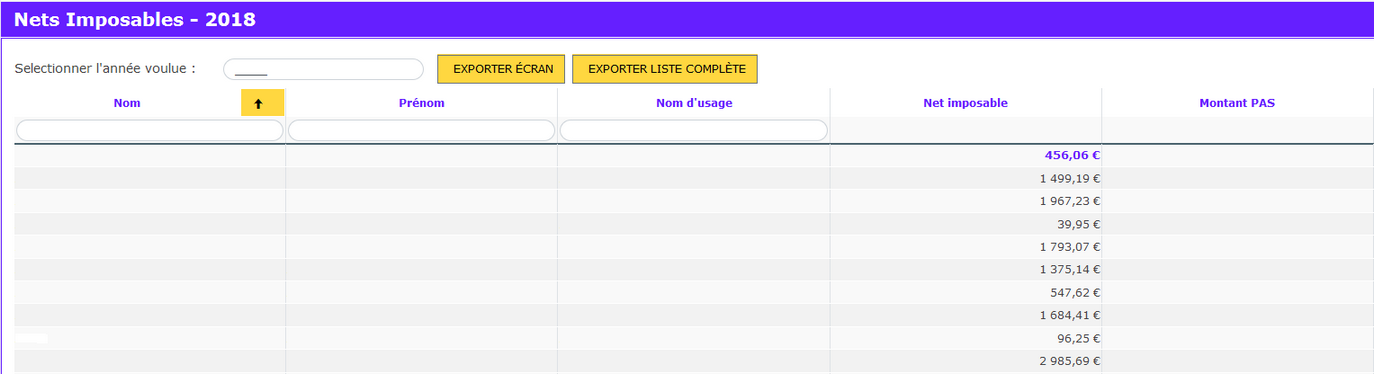This screenshot has height=374, width=1374.
Task: Select the row with 456,06 € amount
Action: pyautogui.click(x=694, y=156)
